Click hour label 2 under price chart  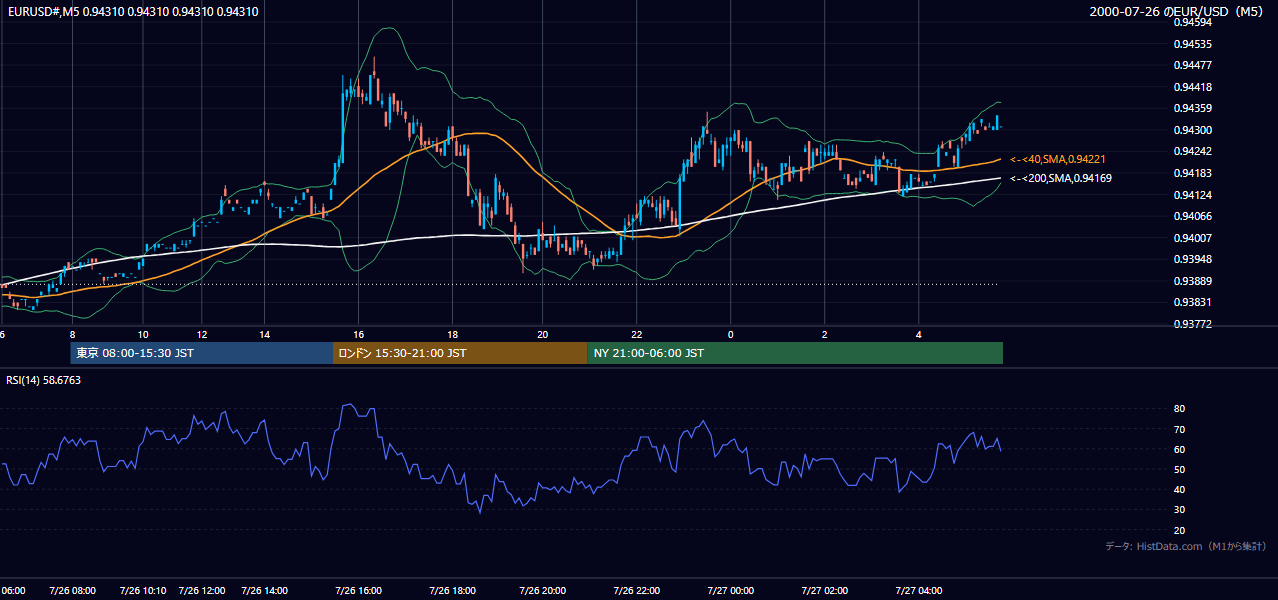pyautogui.click(x=825, y=334)
